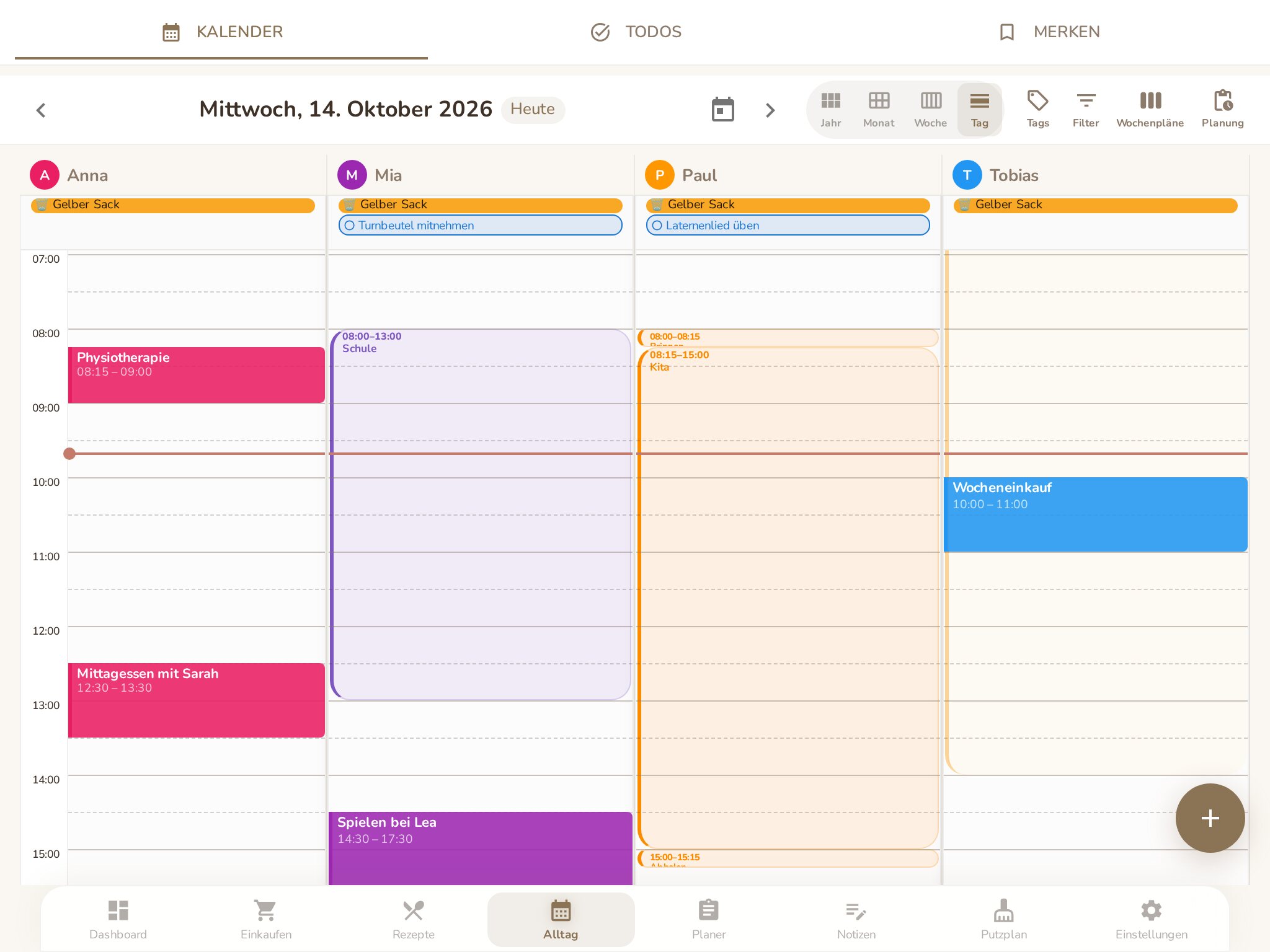The width and height of the screenshot is (1270, 952).
Task: Switch to the MERKEN tab
Action: [x=1049, y=32]
